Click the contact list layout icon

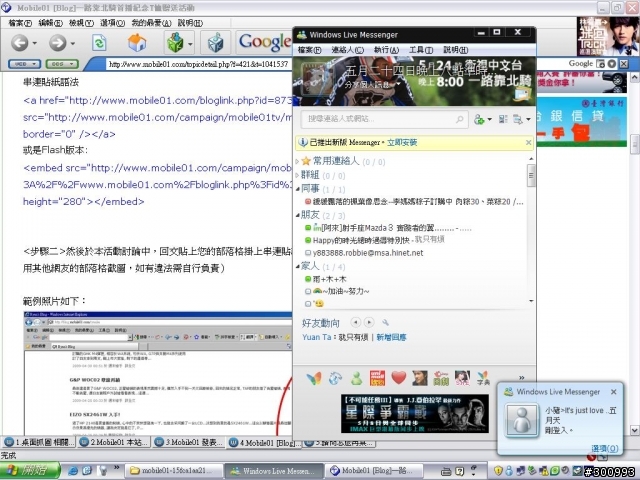click(503, 119)
